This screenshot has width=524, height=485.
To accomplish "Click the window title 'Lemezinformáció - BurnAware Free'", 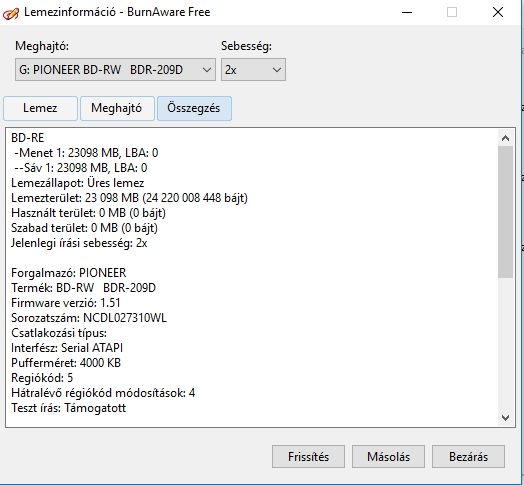I will (x=117, y=12).
